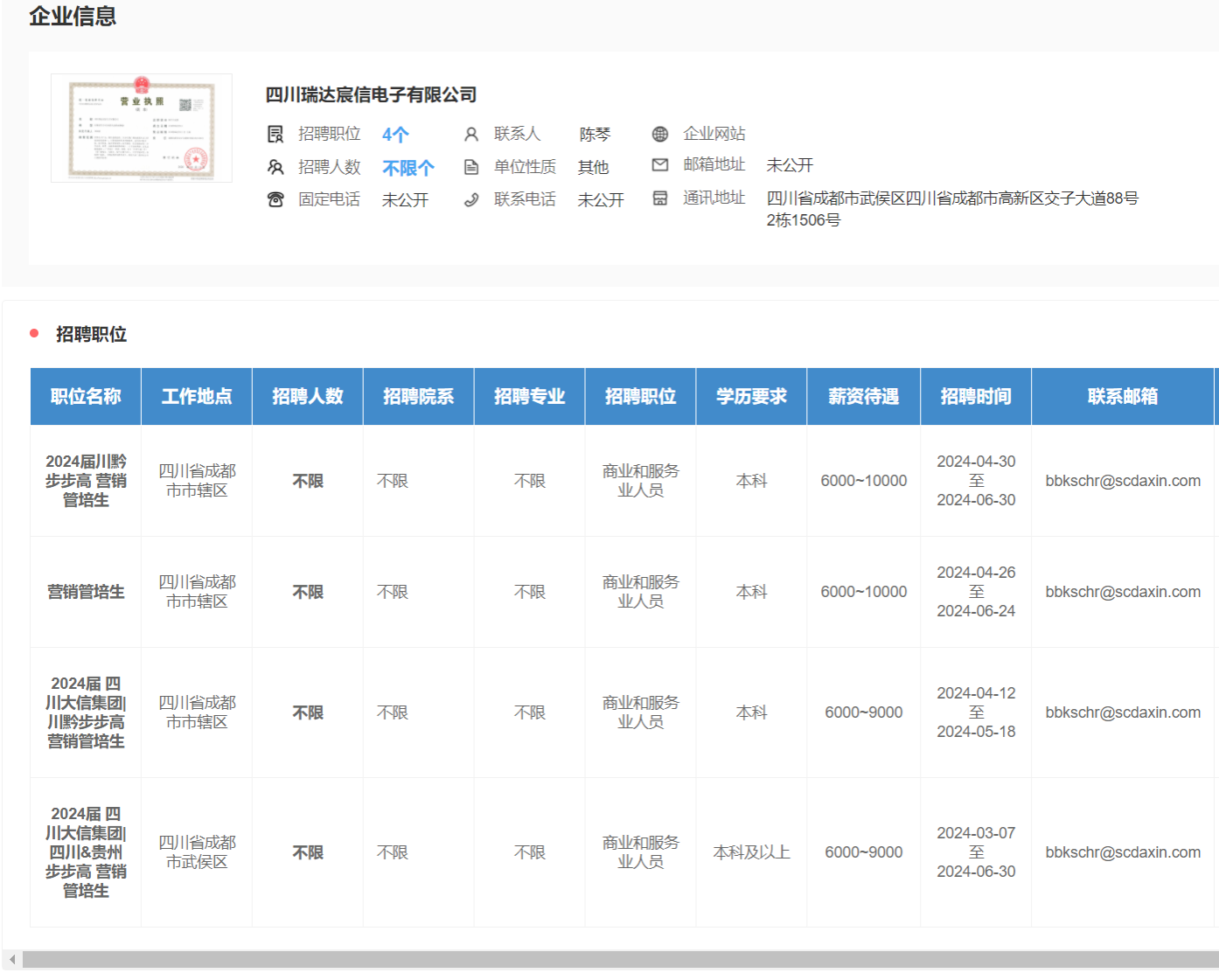Click the mailing address icon
The width and height of the screenshot is (1219, 980).
(660, 198)
